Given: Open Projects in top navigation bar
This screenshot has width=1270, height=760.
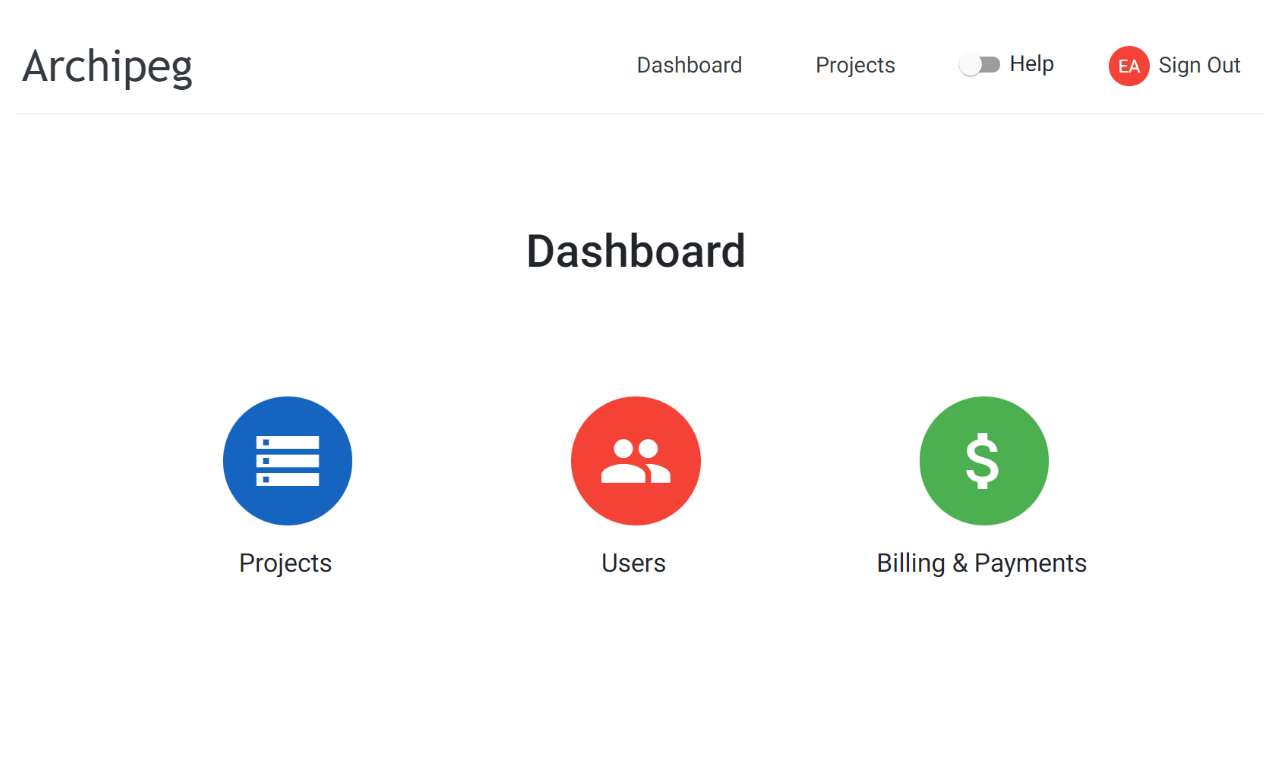Looking at the screenshot, I should 855,65.
